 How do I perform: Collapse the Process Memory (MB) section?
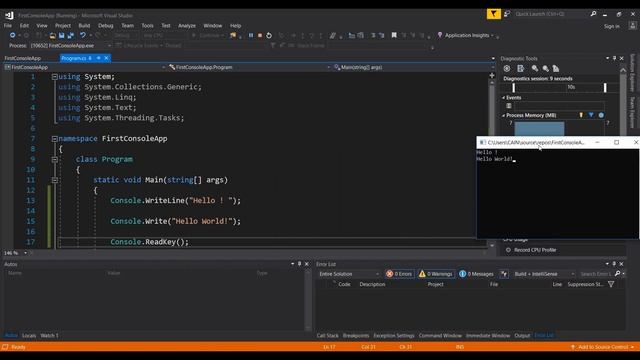pos(503,116)
